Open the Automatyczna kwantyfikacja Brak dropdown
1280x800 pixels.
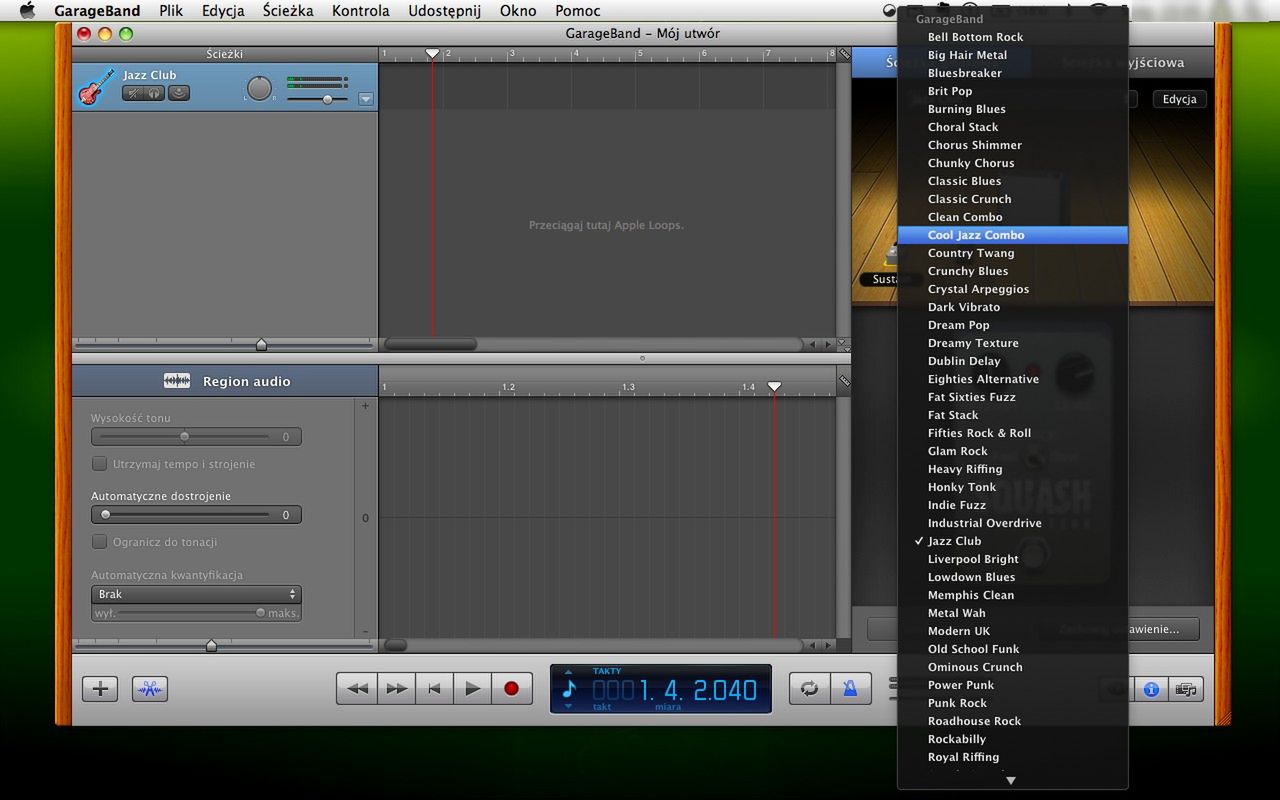pyautogui.click(x=196, y=594)
